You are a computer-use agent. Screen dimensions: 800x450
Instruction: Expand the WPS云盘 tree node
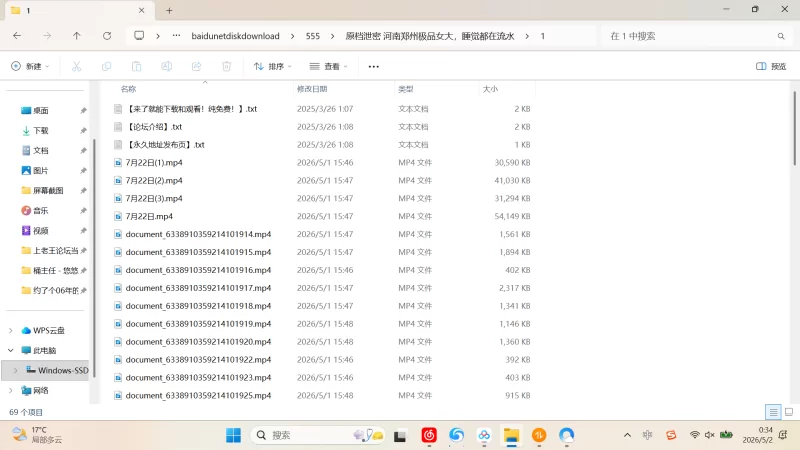click(11, 331)
